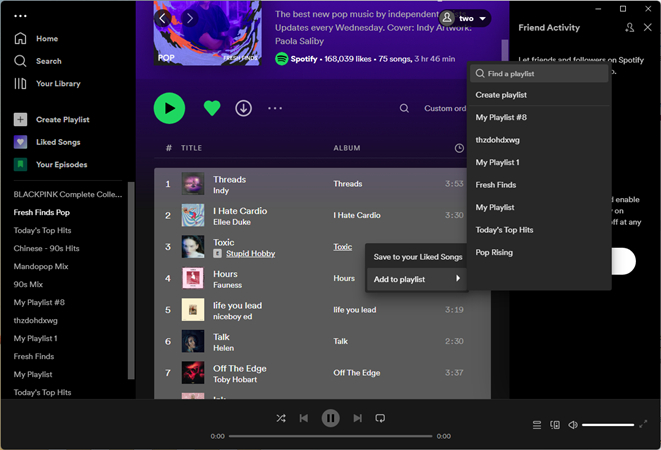Click the sidebar playlist list scrollbar

click(x=131, y=280)
